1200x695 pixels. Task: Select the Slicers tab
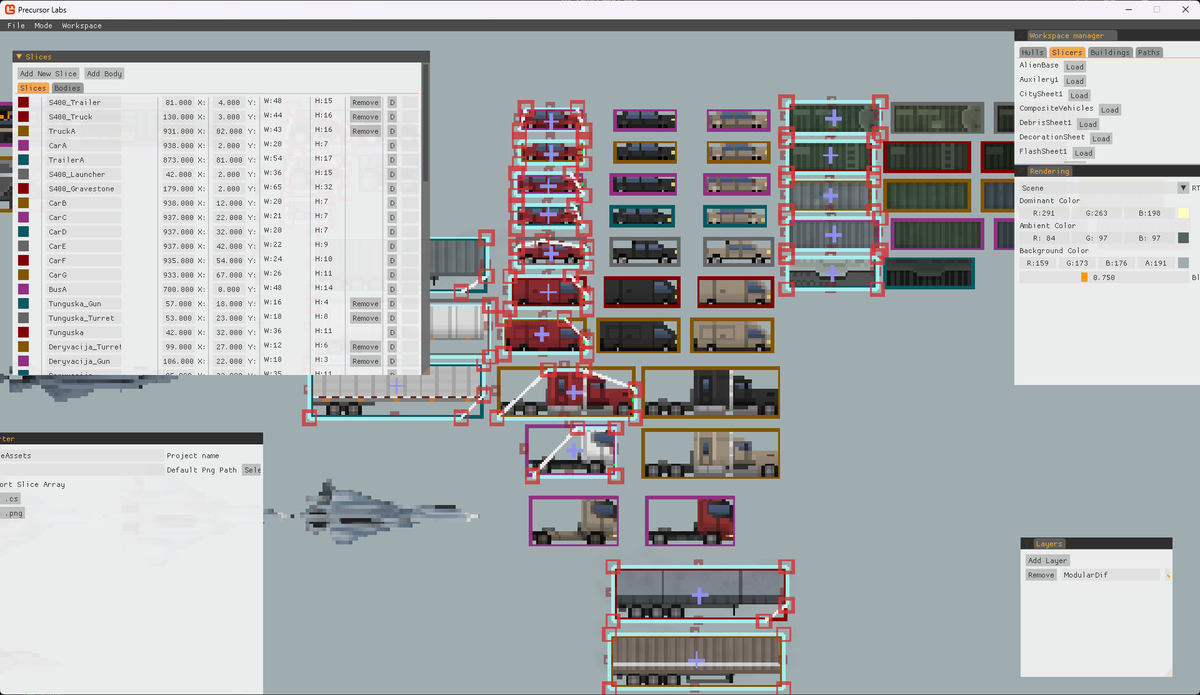[x=1067, y=52]
